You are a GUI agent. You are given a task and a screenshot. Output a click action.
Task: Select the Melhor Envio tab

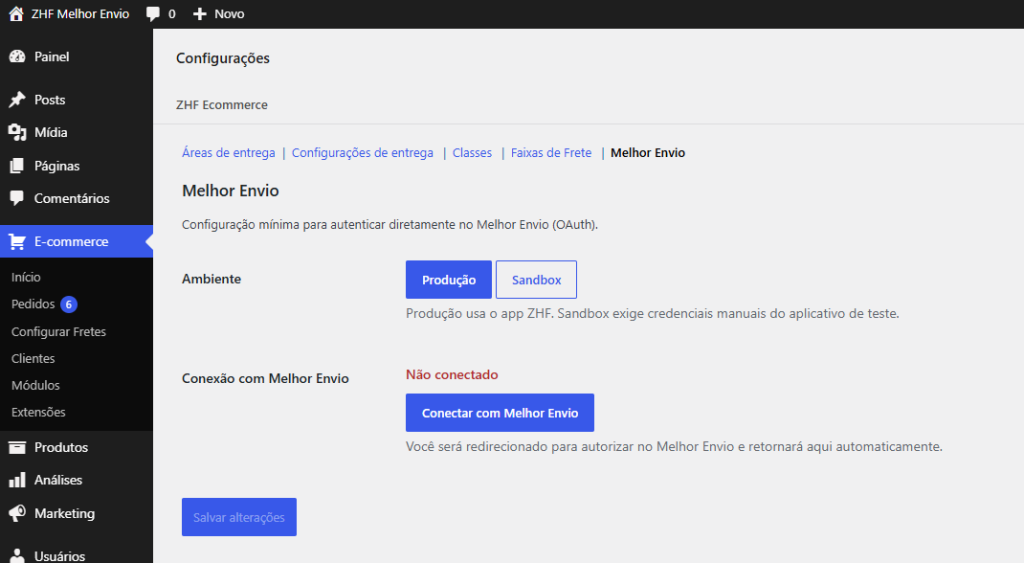point(648,153)
